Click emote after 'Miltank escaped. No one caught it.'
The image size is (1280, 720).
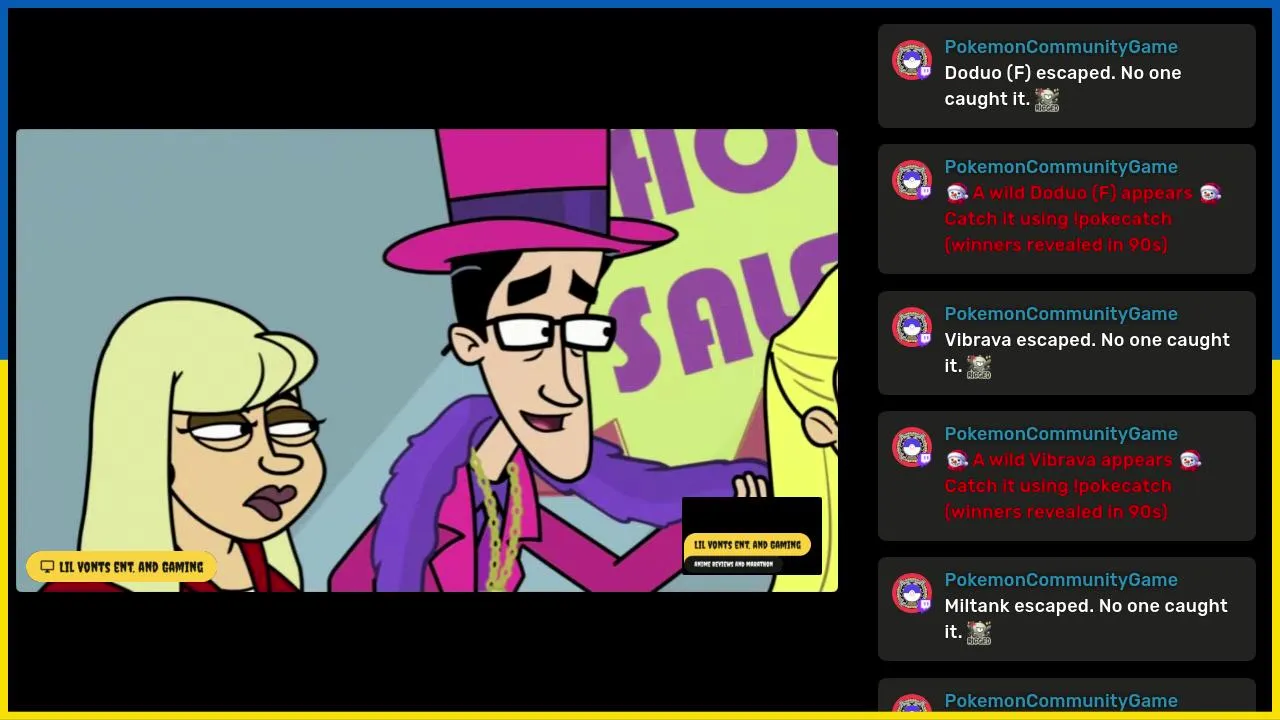979,632
